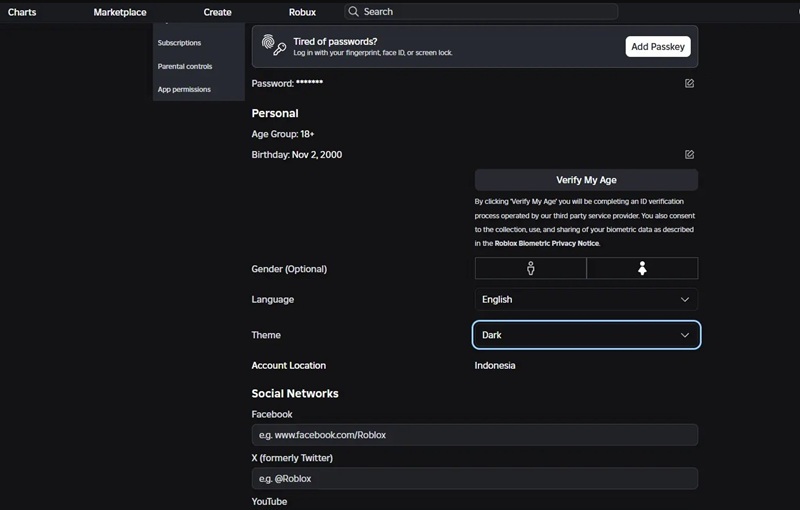This screenshot has width=800, height=510.
Task: Open Subscriptions in the settings sidebar
Action: (x=179, y=43)
